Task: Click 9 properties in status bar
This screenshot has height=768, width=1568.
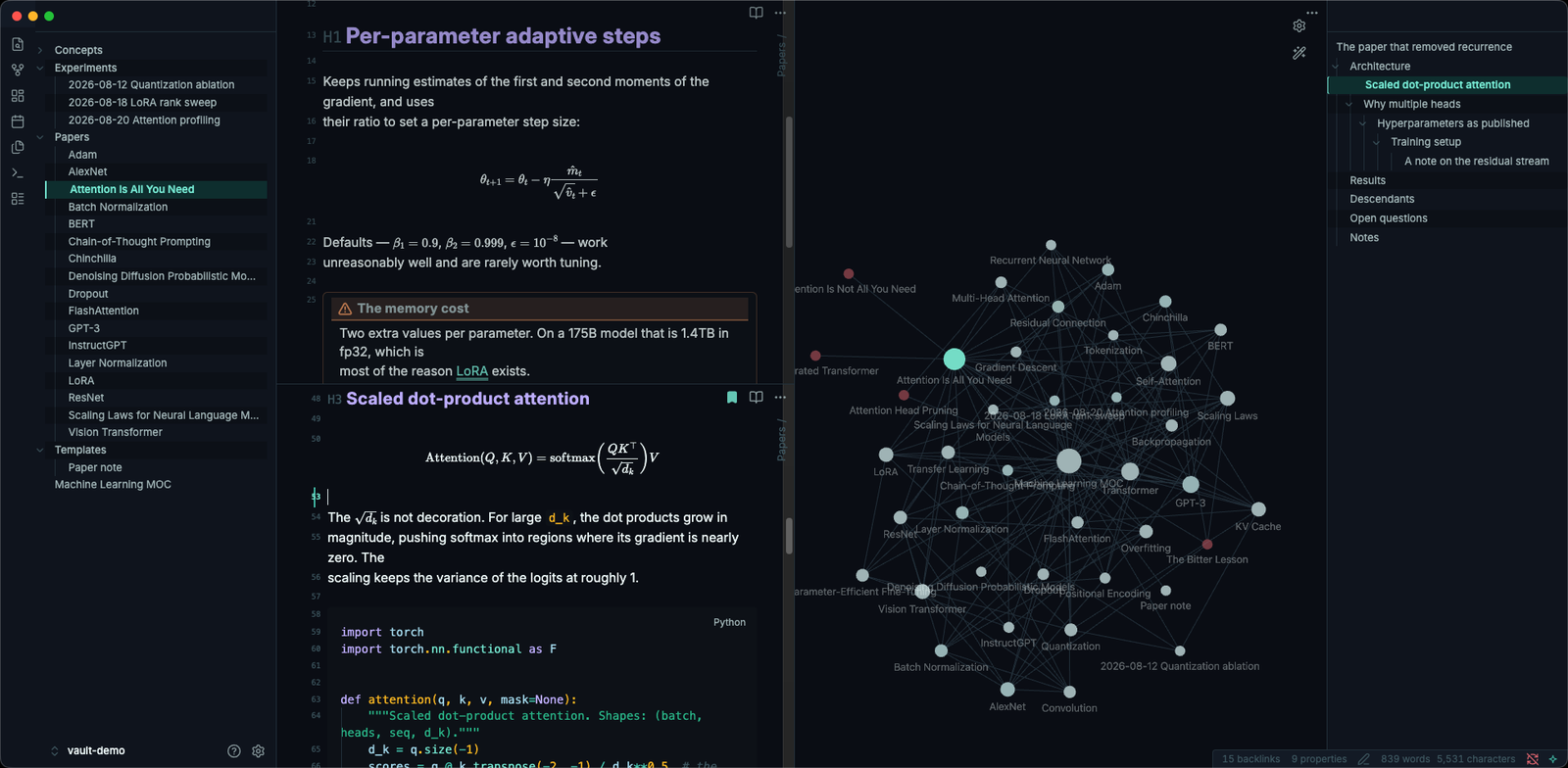Action: point(1318,759)
